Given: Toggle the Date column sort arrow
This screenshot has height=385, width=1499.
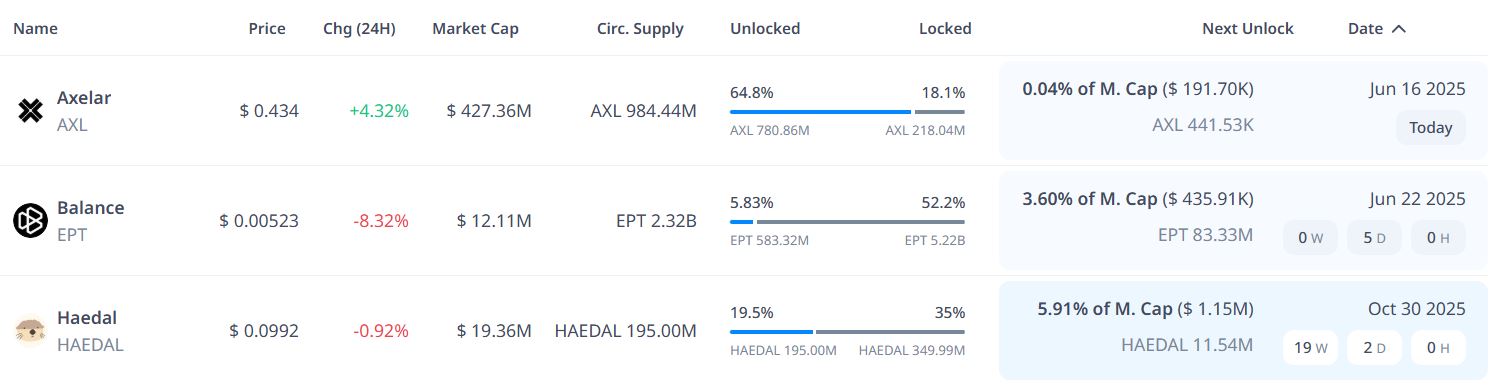Looking at the screenshot, I should [1399, 29].
